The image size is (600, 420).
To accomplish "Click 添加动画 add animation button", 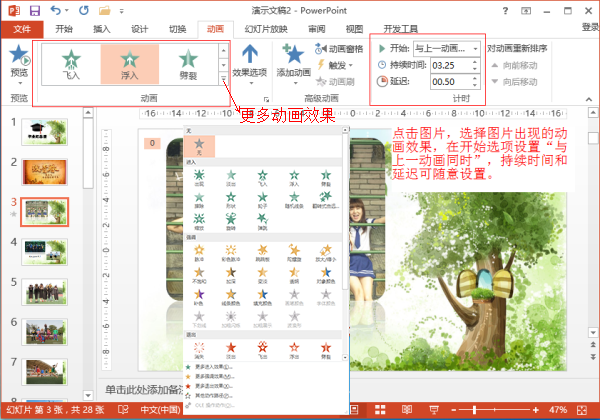I will coord(293,59).
